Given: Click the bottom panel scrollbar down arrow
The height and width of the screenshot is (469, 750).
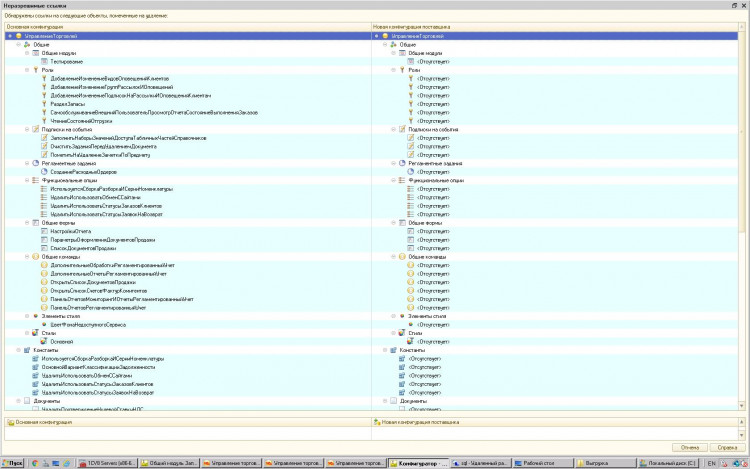Looking at the screenshot, I should (x=742, y=436).
